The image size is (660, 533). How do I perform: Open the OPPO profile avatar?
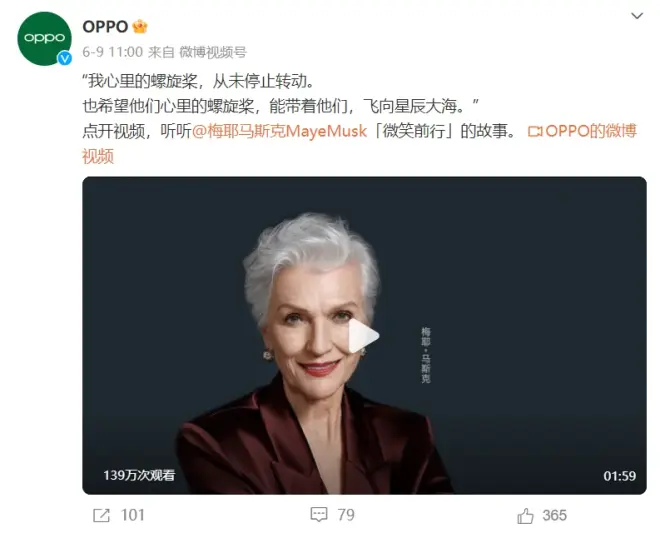coord(44,38)
